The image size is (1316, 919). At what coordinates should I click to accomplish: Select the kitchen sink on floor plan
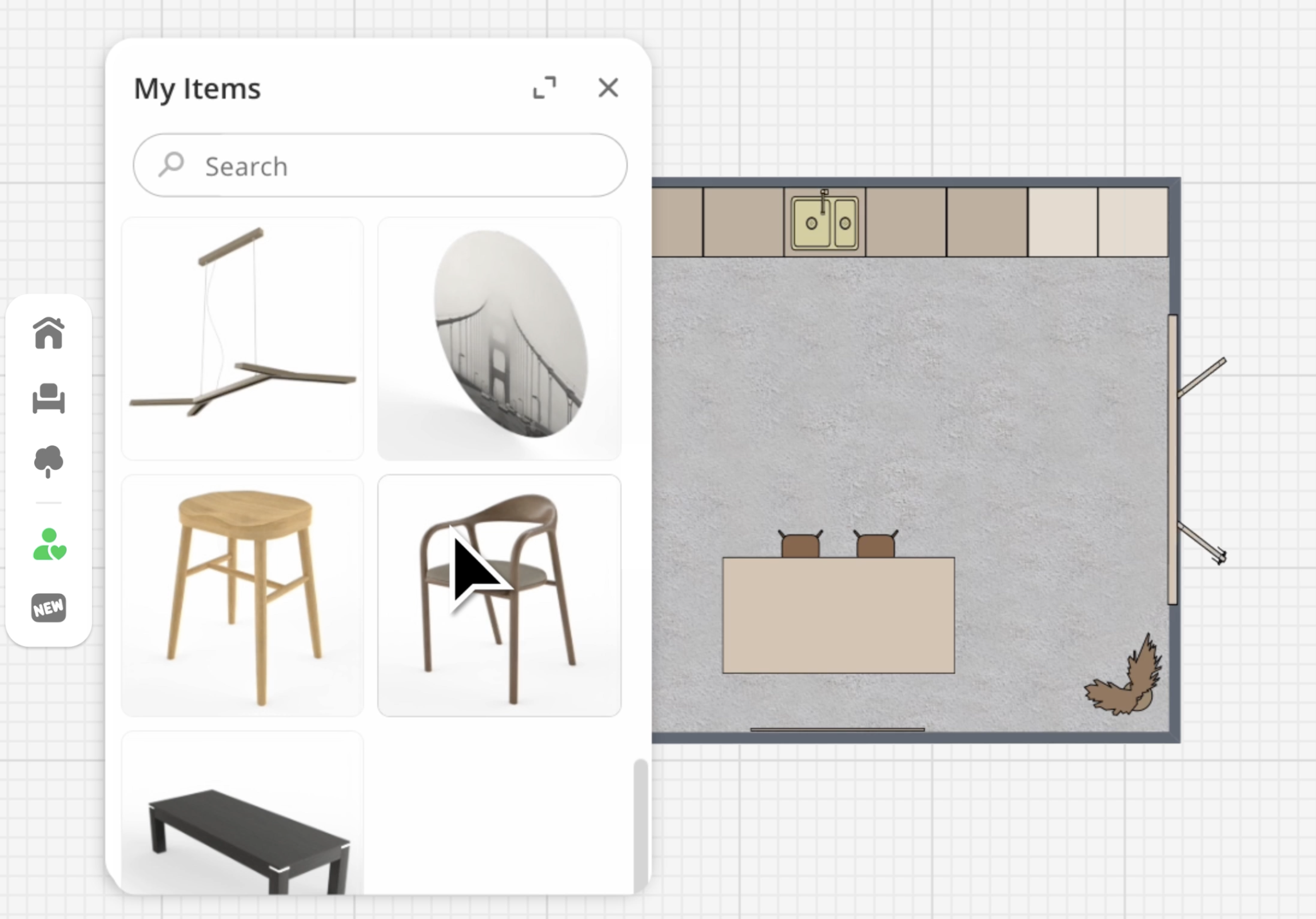[x=825, y=223]
